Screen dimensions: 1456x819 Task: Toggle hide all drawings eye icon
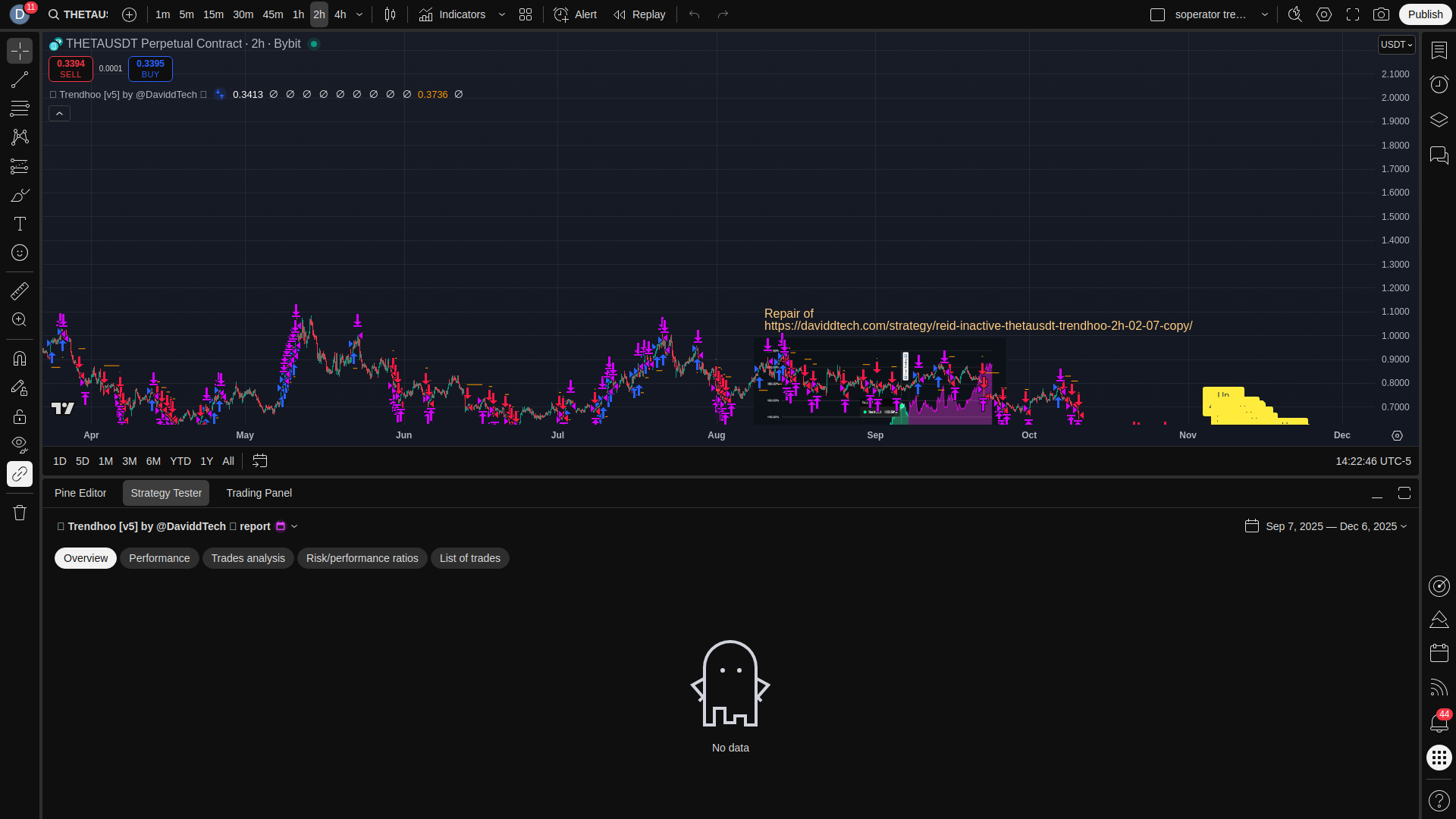tap(20, 444)
